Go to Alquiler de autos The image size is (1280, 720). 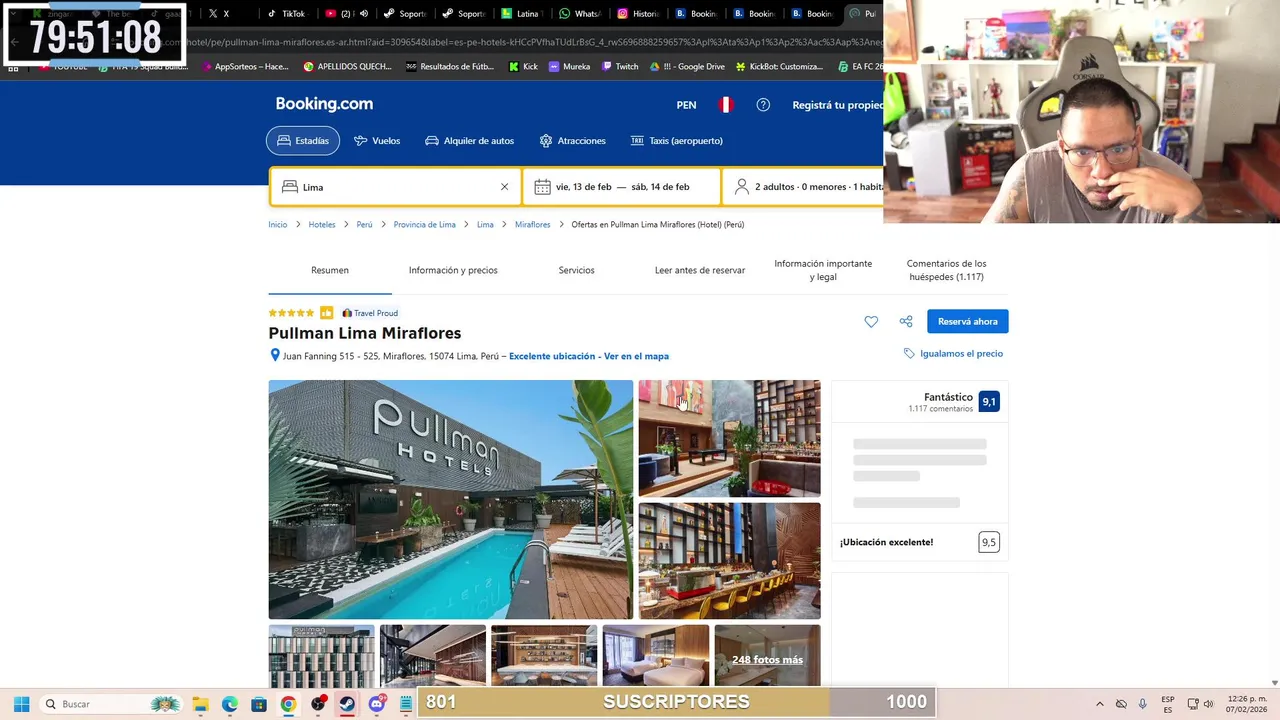coord(469,141)
